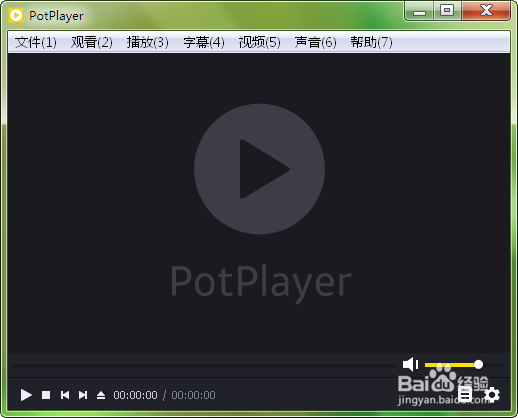Minimize the PotPlayer window
This screenshot has width=518, height=418.
coord(419,11)
